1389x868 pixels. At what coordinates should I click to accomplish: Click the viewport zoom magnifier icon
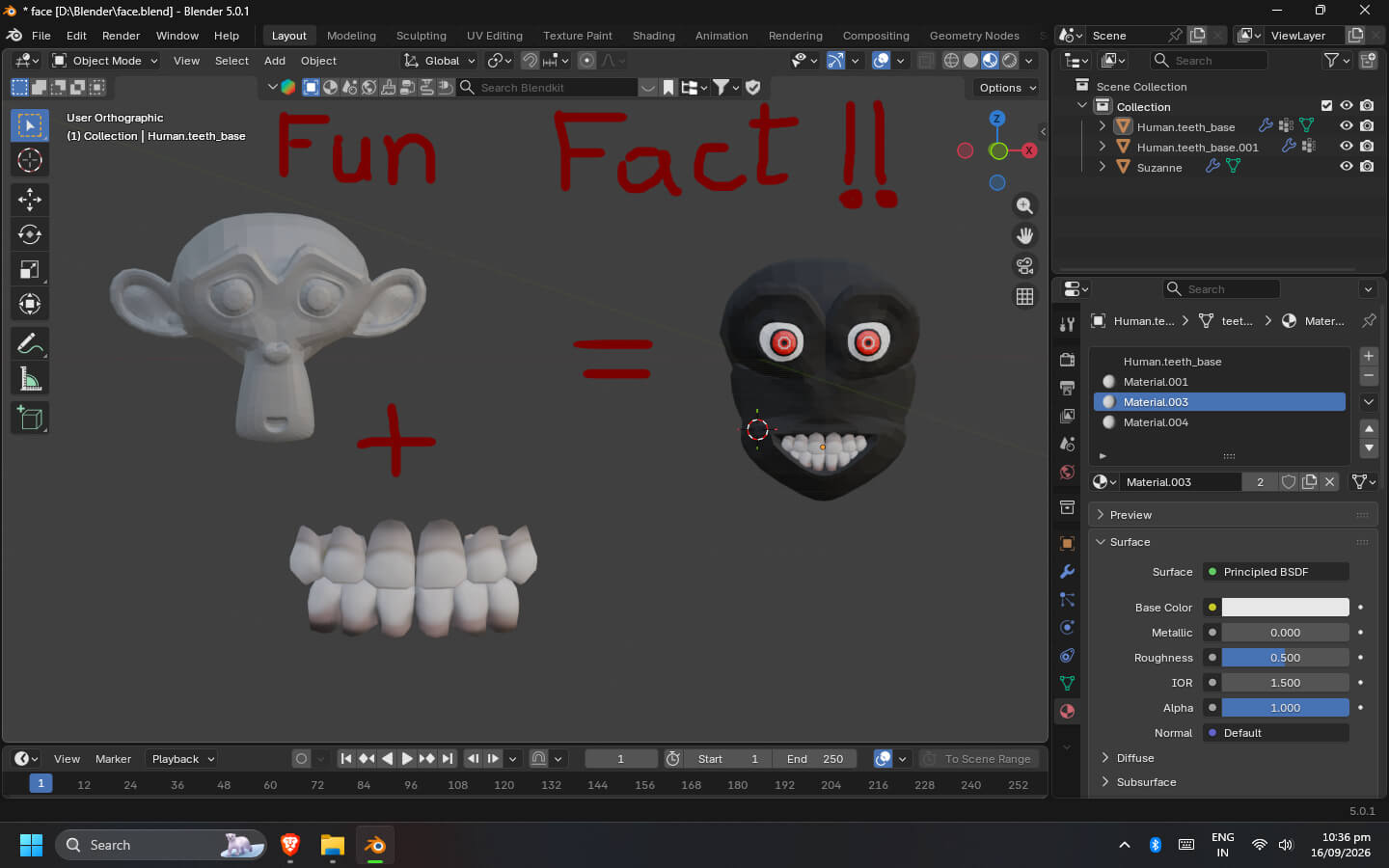pyautogui.click(x=1024, y=205)
